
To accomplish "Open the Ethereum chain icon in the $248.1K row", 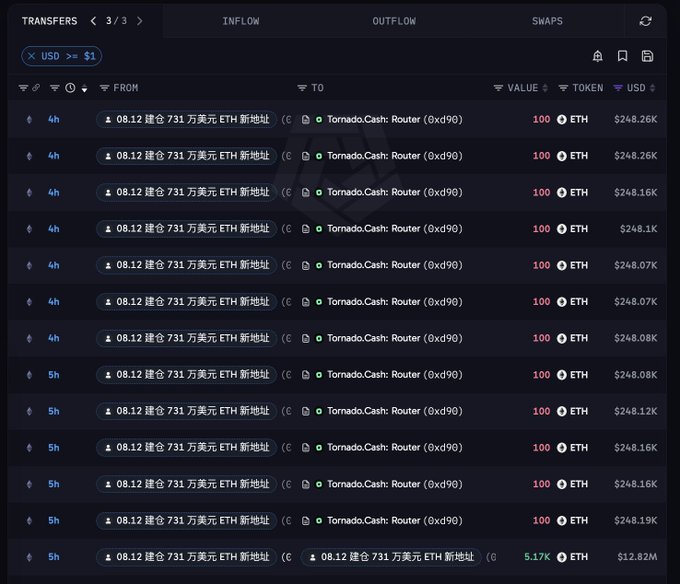I will click(x=29, y=229).
